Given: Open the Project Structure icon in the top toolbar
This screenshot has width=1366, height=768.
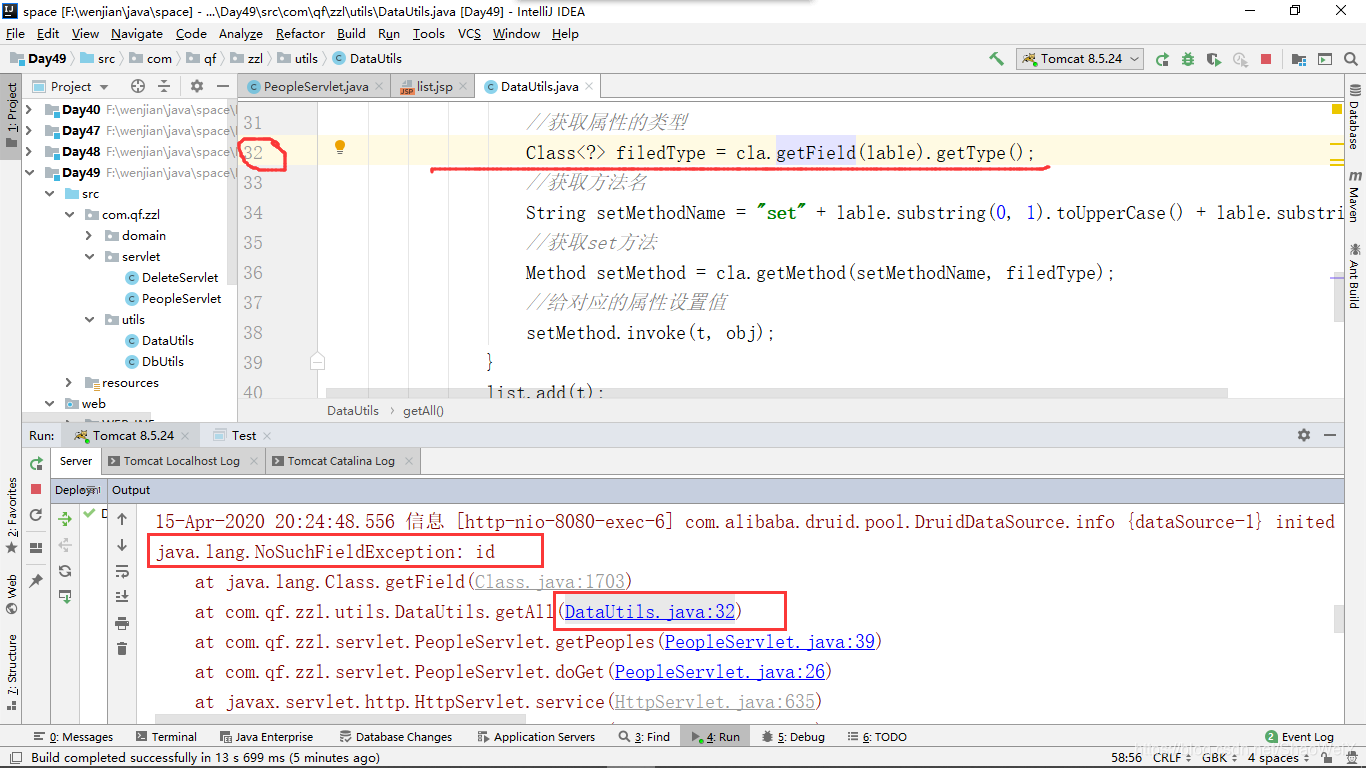Looking at the screenshot, I should [1299, 59].
